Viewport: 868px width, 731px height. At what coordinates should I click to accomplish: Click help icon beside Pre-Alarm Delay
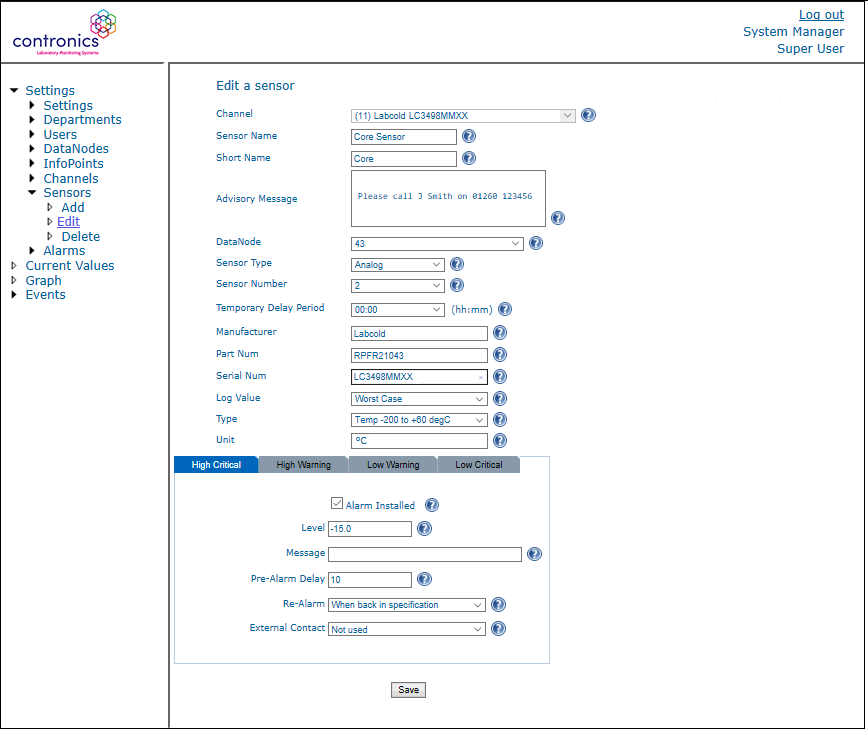click(x=424, y=579)
